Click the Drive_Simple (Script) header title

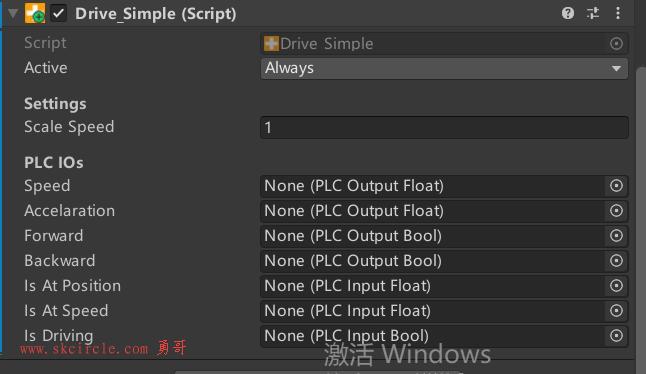[156, 14]
